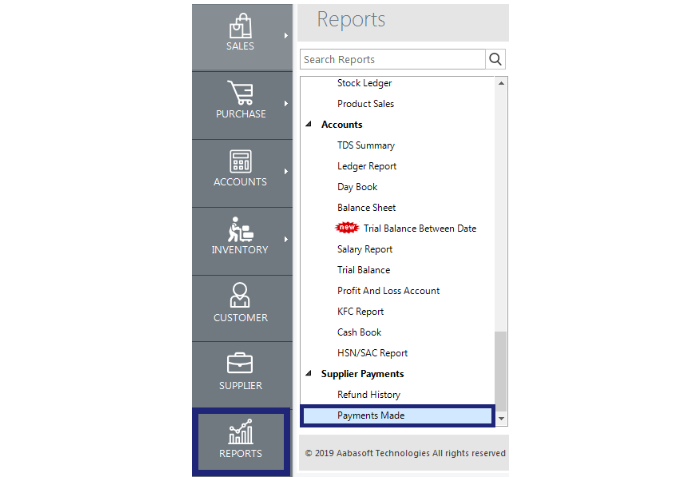Expand the Accounts submenu arrow

286,172
